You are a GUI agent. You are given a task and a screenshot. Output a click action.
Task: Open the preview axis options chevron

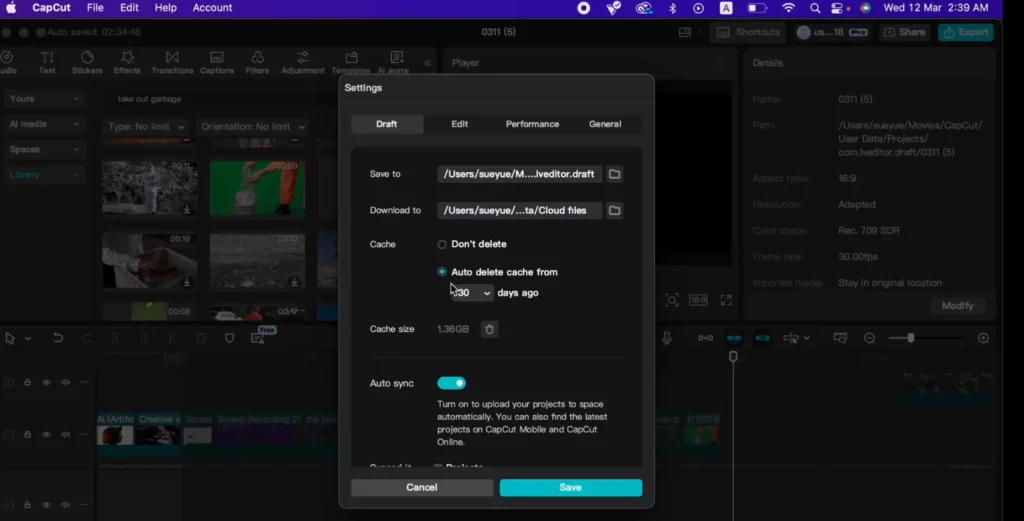click(807, 338)
